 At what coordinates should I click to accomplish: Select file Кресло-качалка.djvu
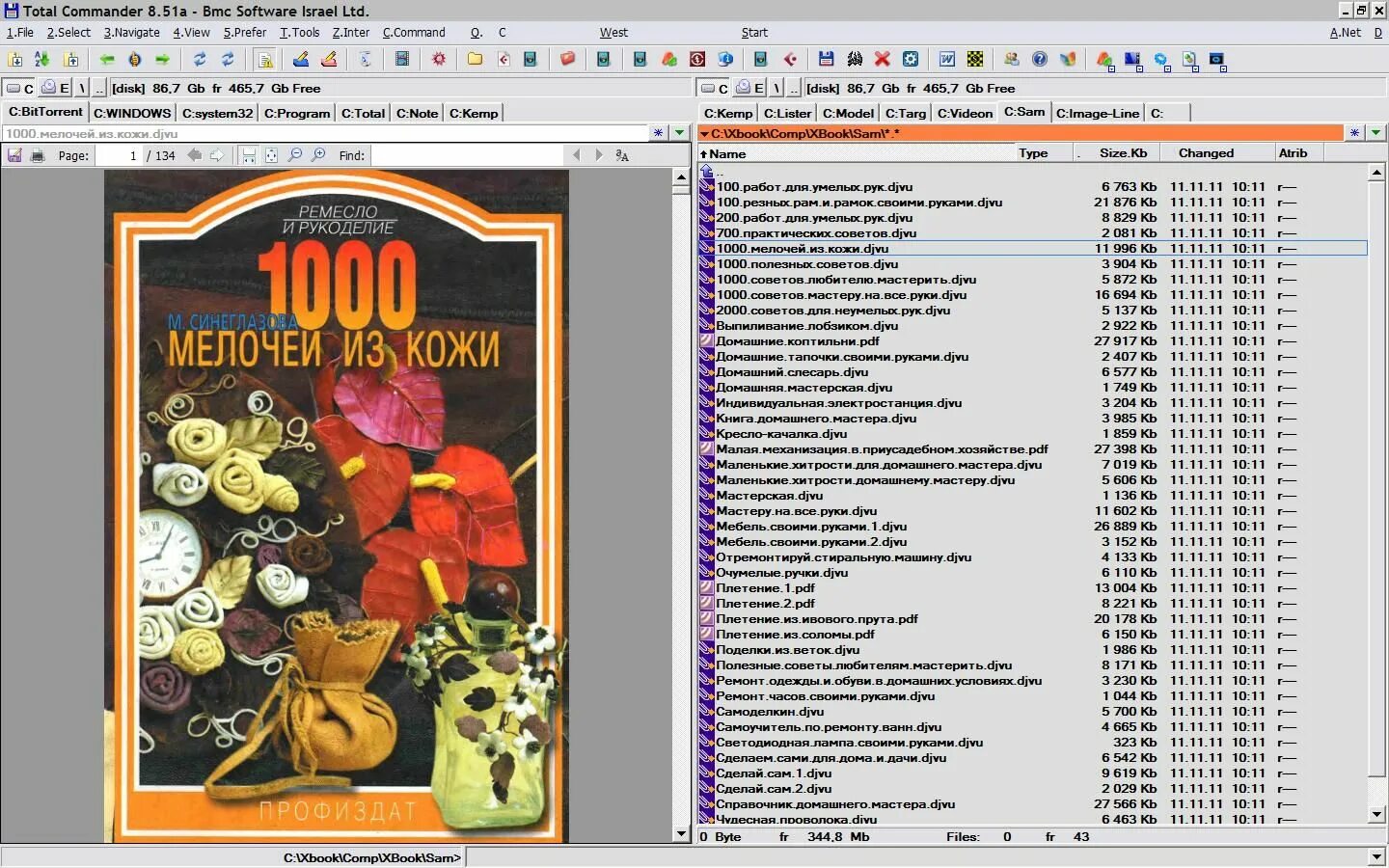(781, 434)
